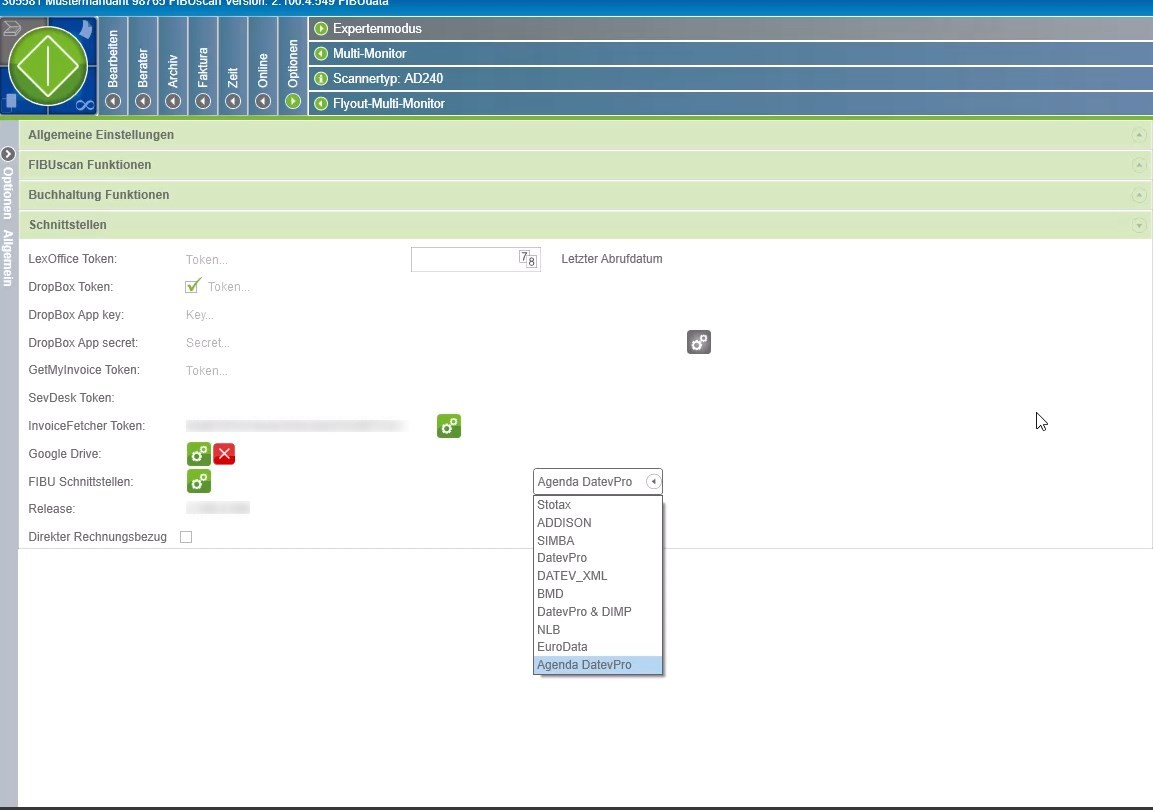
Task: Click the green gear icon for Google Drive
Action: pyautogui.click(x=199, y=454)
